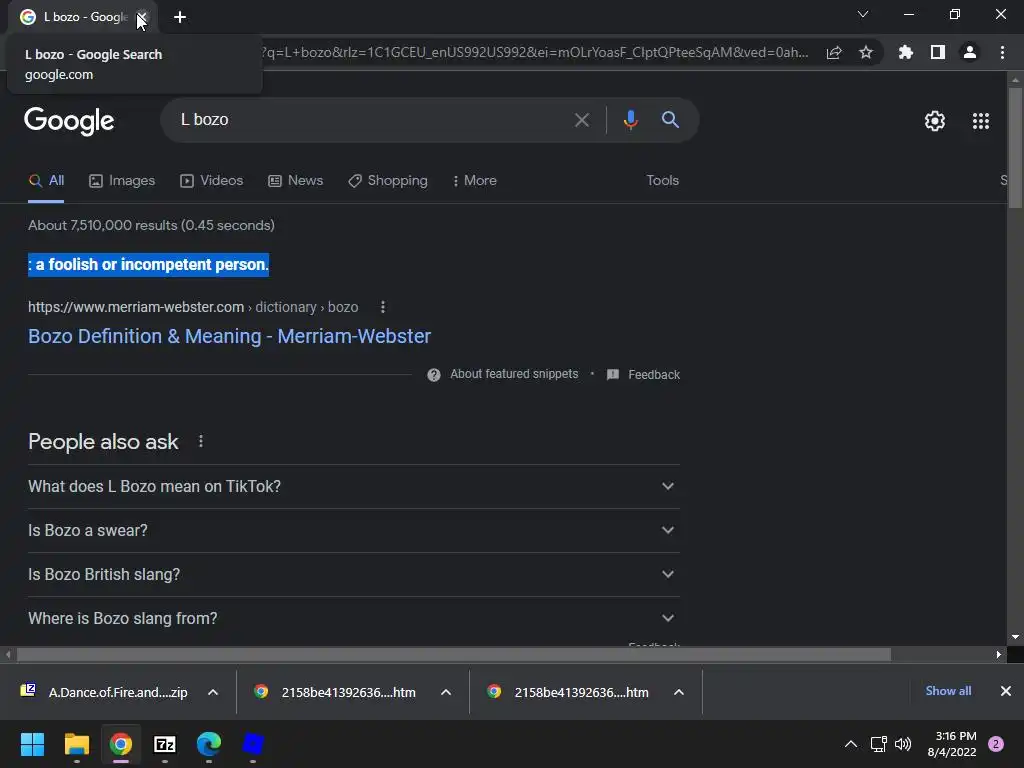Open the notifications badge
This screenshot has width=1024, height=768.
point(996,744)
